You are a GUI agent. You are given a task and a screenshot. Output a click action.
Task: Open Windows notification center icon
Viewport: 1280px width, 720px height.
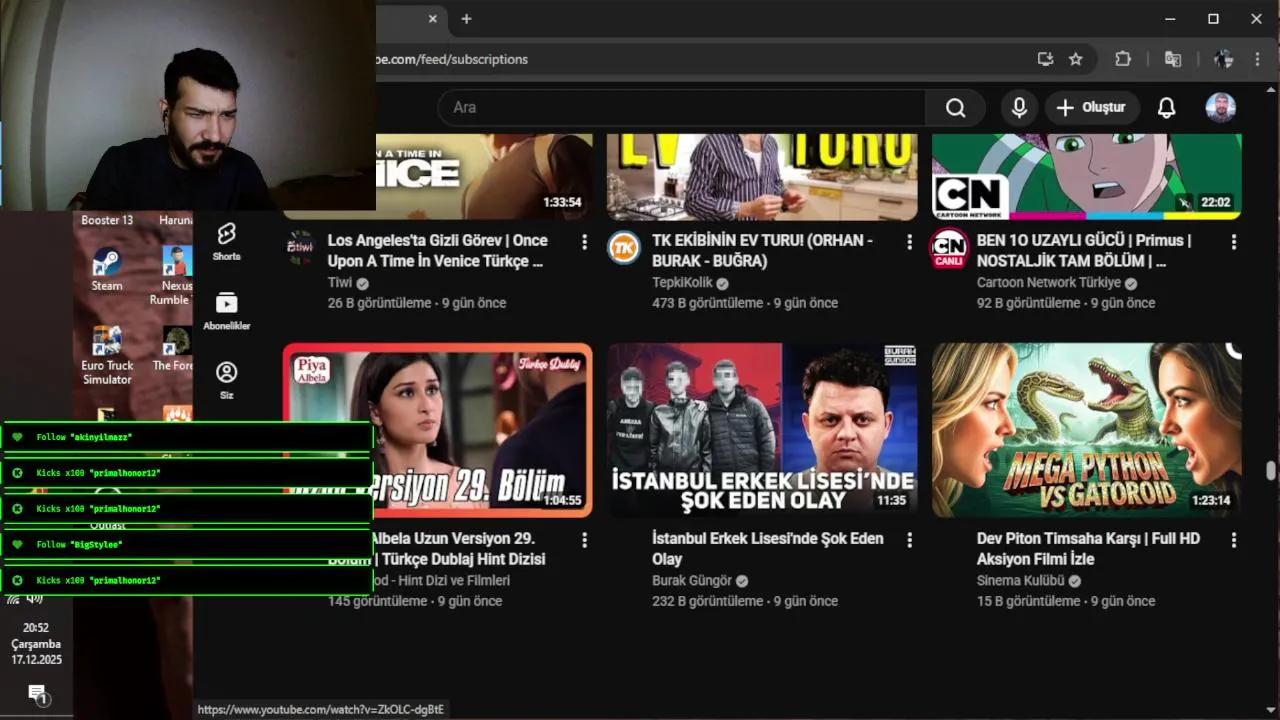point(38,694)
